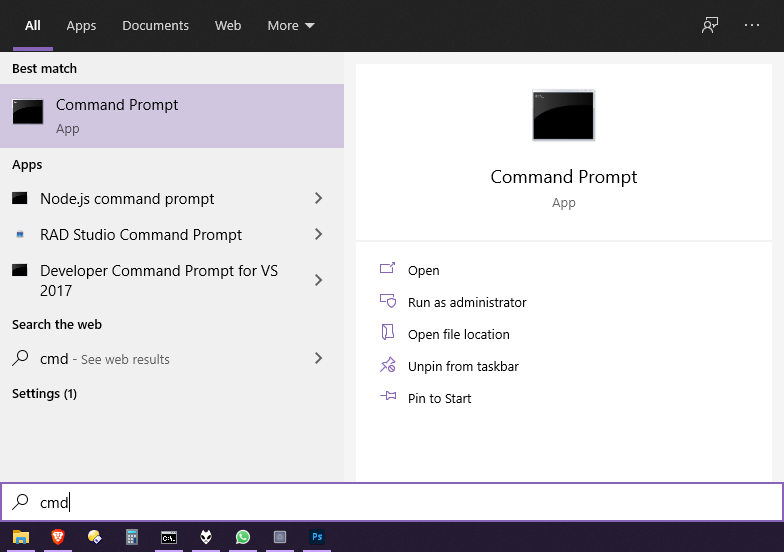
Task: Click the Apps section heading in results
Action: pos(27,165)
